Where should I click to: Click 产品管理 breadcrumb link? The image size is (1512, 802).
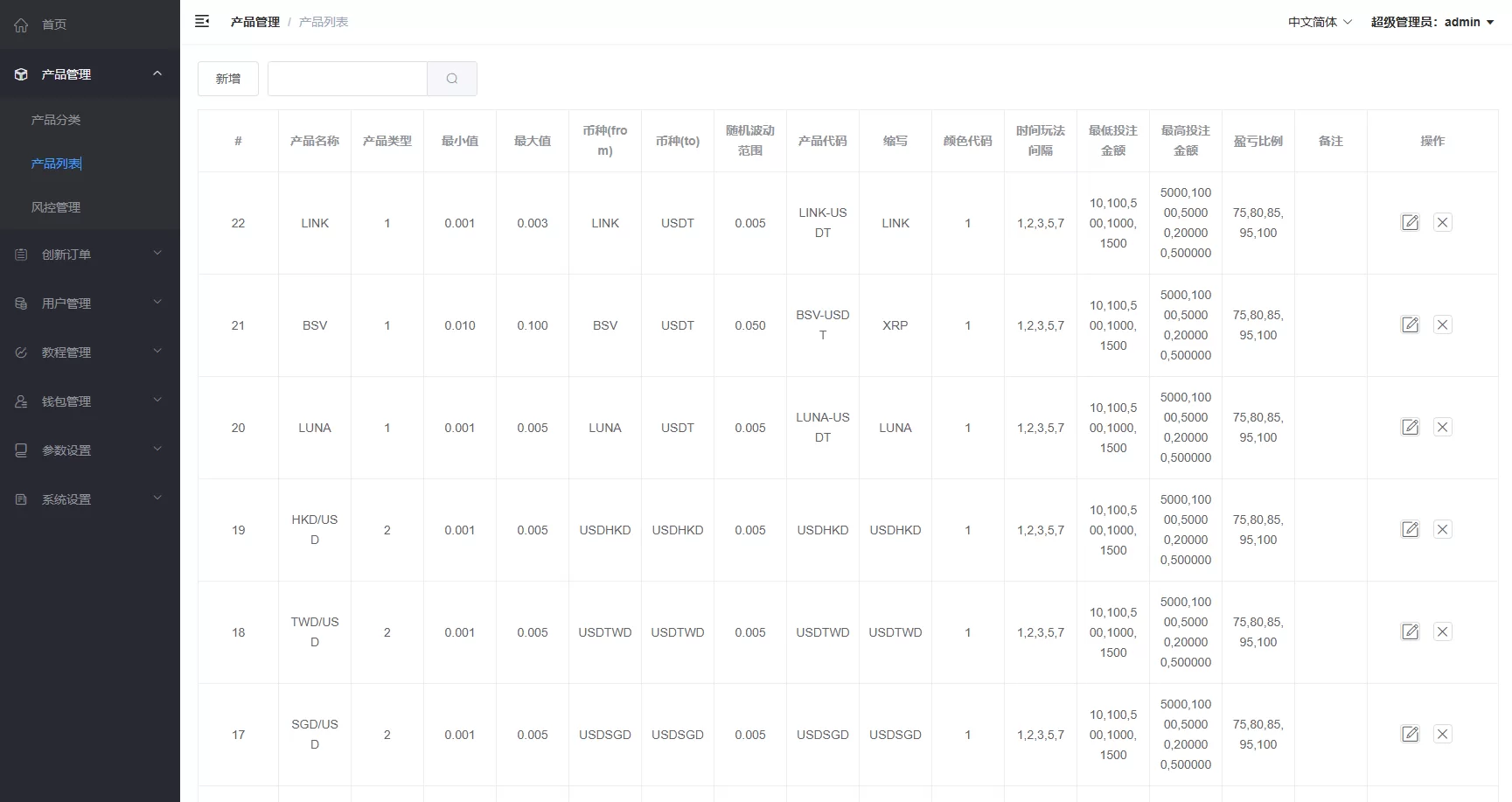(254, 22)
